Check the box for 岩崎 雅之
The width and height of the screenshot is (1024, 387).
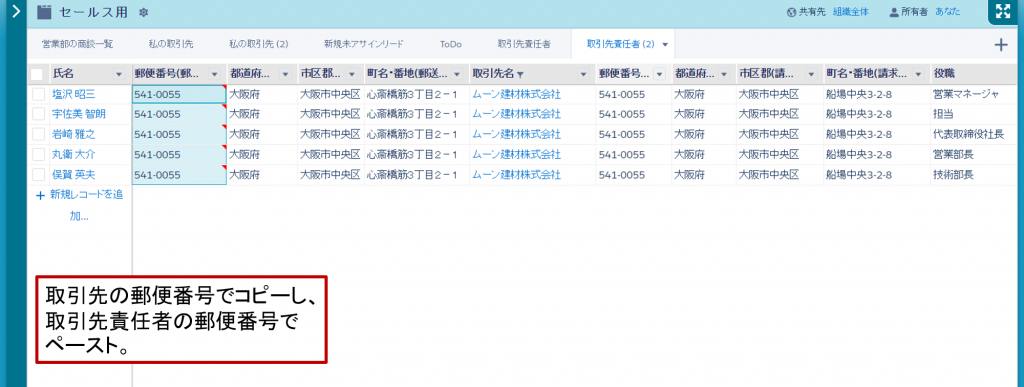(x=39, y=134)
